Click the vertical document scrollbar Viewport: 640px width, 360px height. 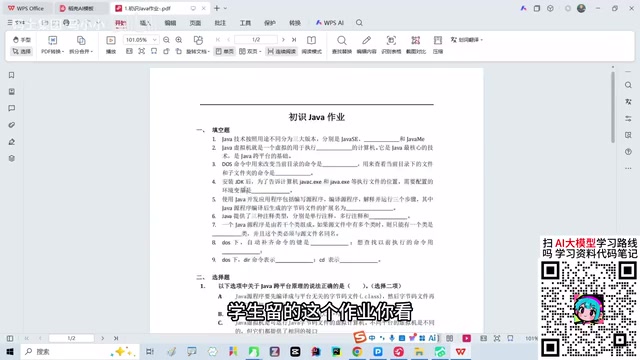(x=613, y=107)
